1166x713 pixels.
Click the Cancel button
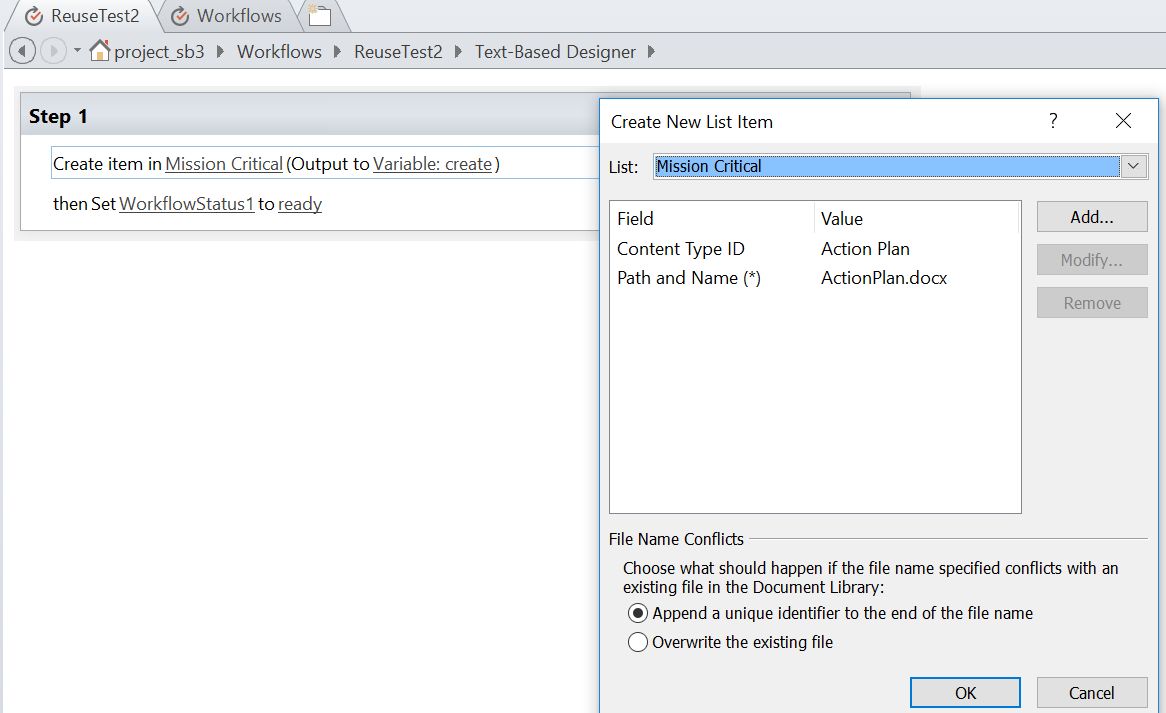pos(1092,693)
